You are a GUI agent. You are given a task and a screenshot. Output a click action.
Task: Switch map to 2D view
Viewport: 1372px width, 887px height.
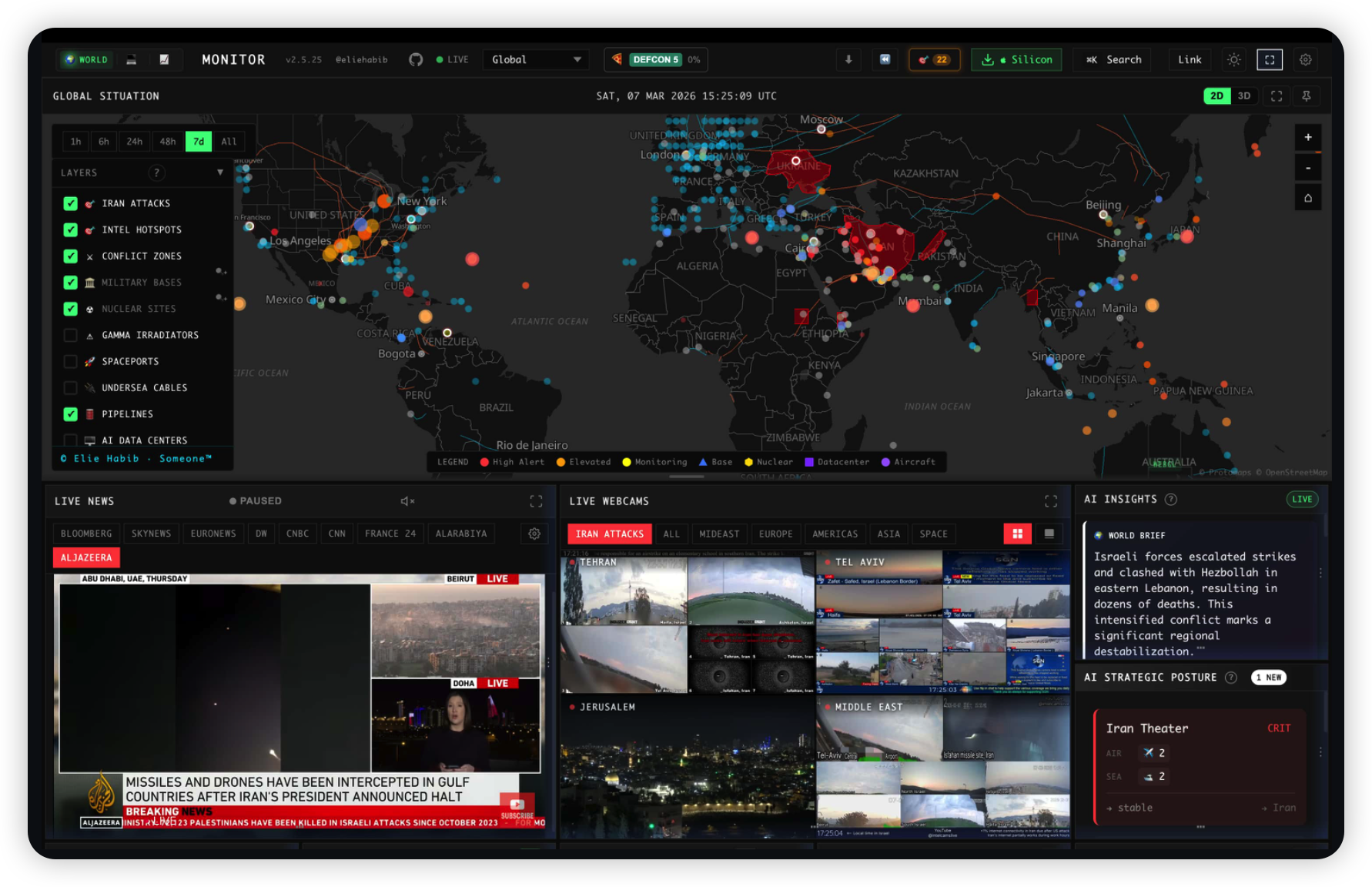[x=1216, y=95]
